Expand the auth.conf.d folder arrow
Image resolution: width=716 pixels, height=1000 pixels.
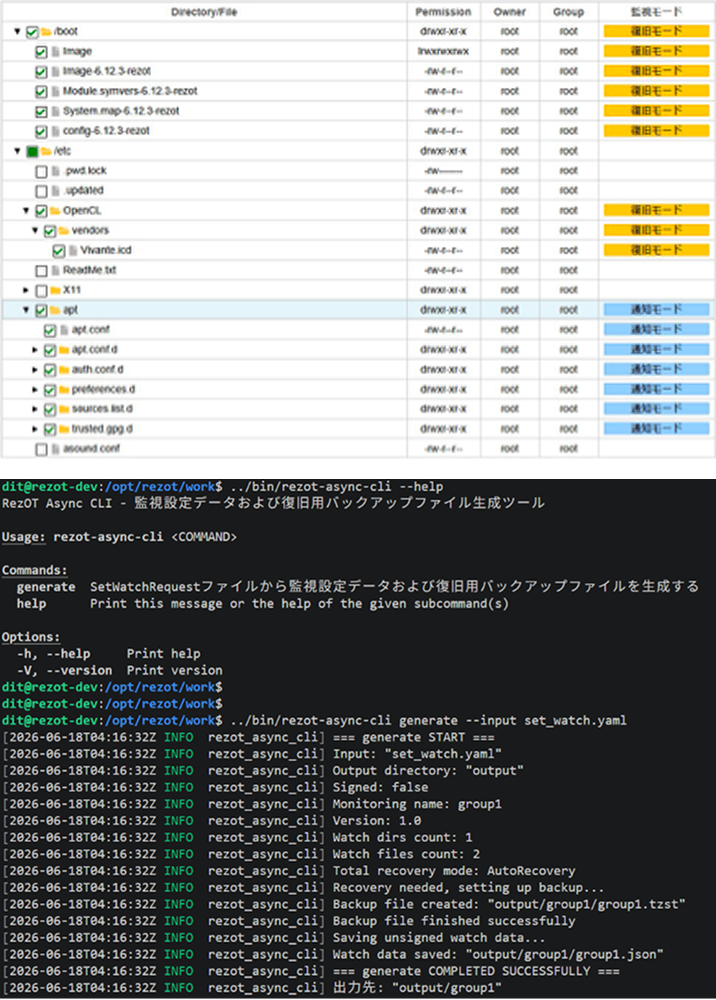click(x=35, y=369)
